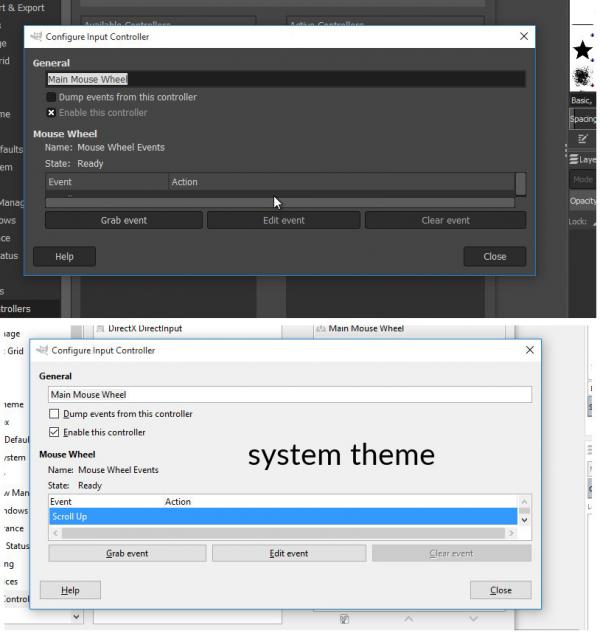Image resolution: width=600 pixels, height=642 pixels.
Task: Expand the bottom-left sidebar chevron
Action: [x=76, y=616]
